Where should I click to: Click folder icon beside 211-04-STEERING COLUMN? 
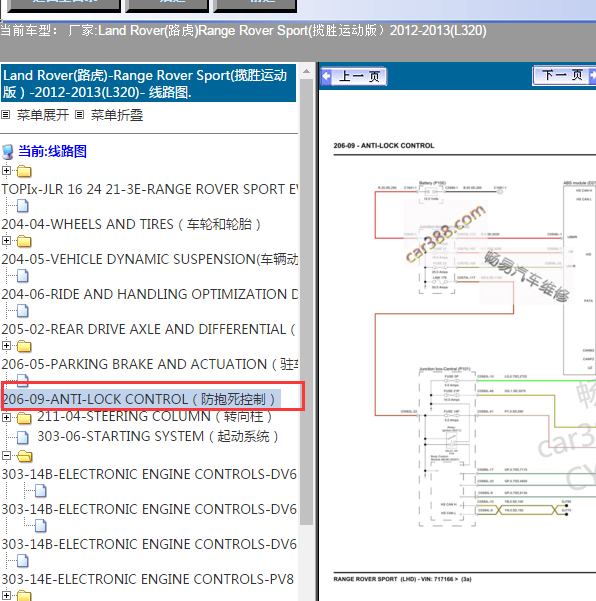click(x=24, y=418)
